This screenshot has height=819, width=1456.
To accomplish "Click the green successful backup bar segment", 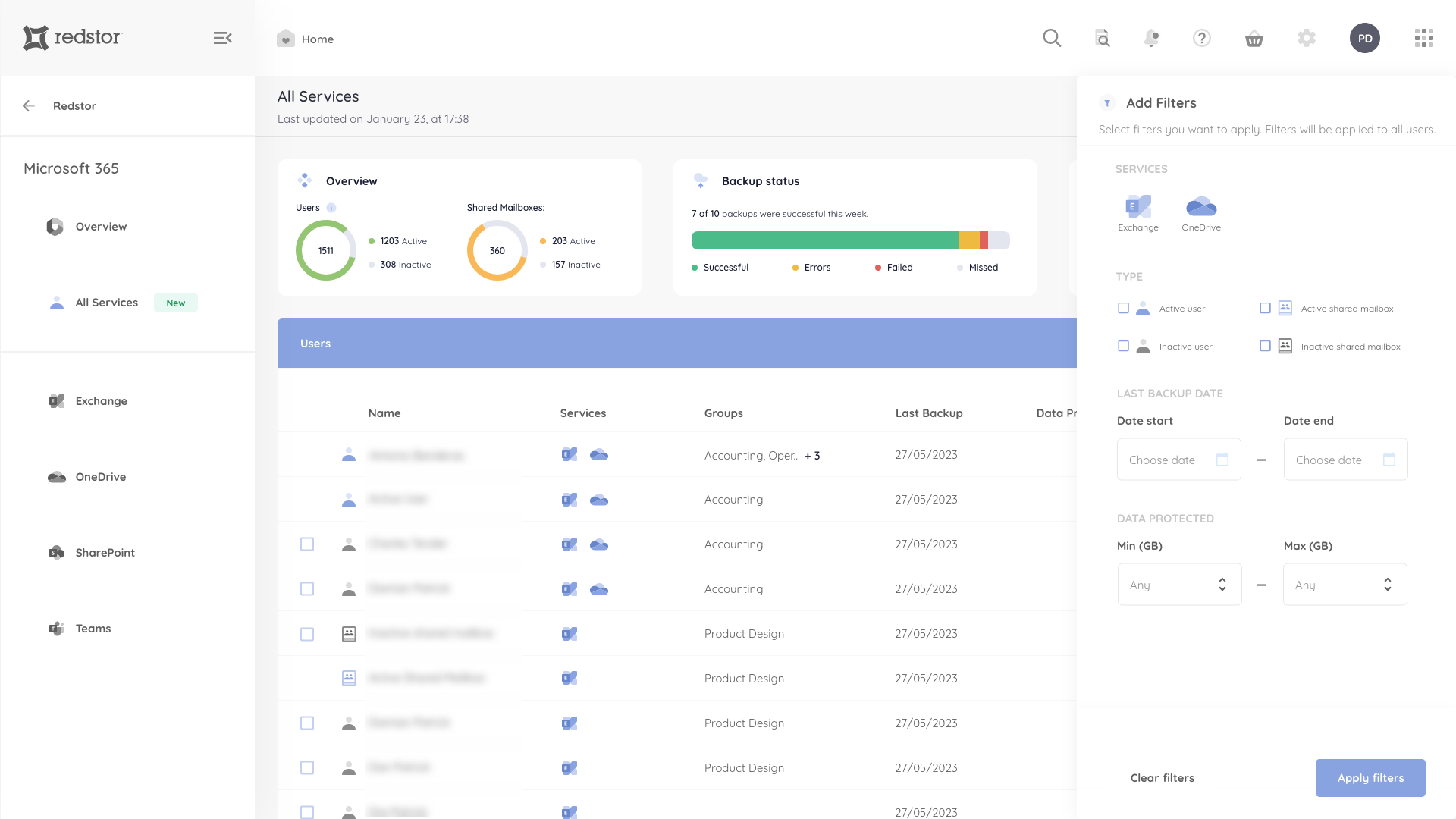I will 825,240.
